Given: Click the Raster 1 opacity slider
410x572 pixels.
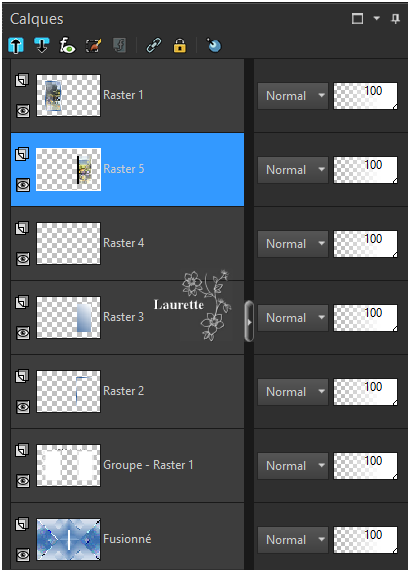Looking at the screenshot, I should (365, 96).
